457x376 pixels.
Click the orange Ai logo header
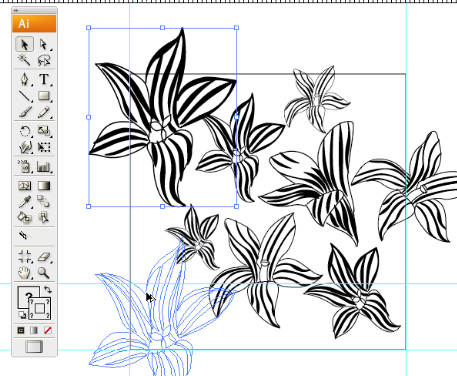point(34,24)
